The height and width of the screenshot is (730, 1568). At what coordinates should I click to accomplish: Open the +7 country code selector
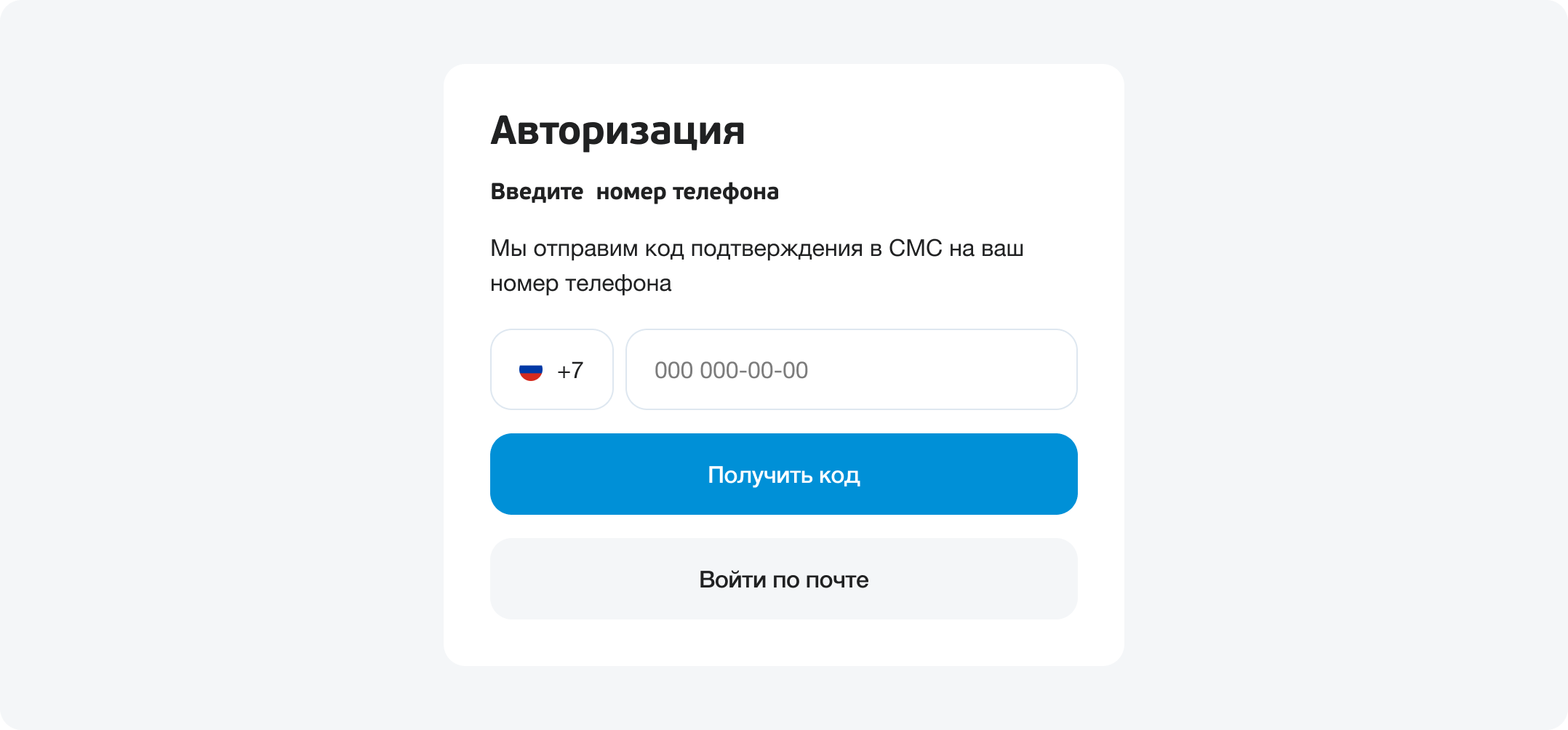[x=552, y=369]
